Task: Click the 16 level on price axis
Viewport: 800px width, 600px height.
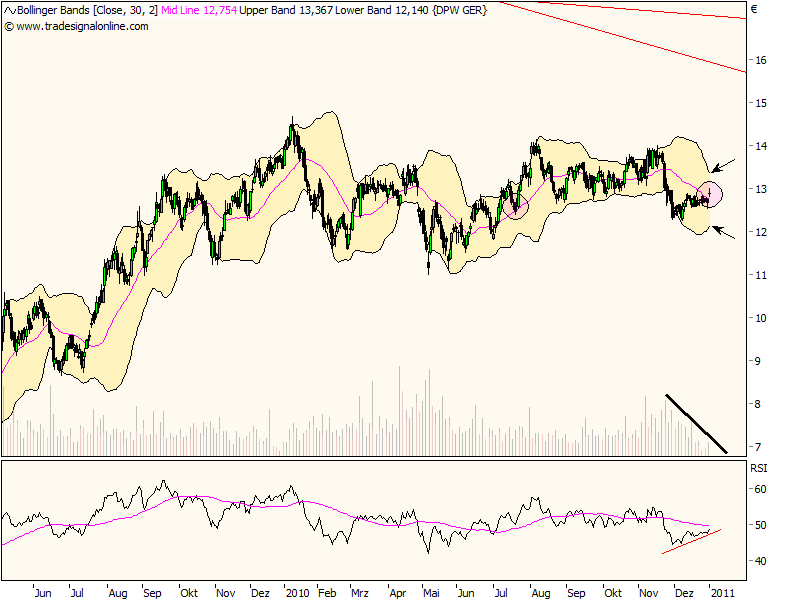Action: 760,60
